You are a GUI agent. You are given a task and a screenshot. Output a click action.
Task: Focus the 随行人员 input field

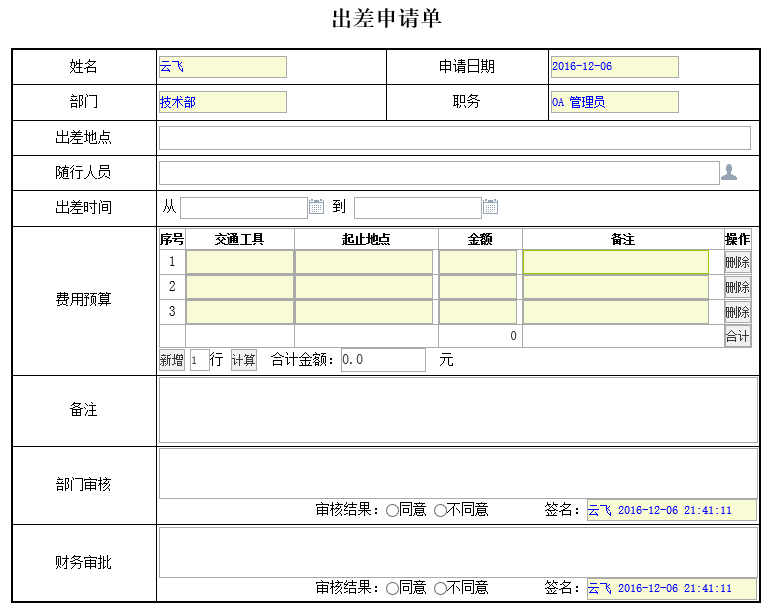[439, 173]
